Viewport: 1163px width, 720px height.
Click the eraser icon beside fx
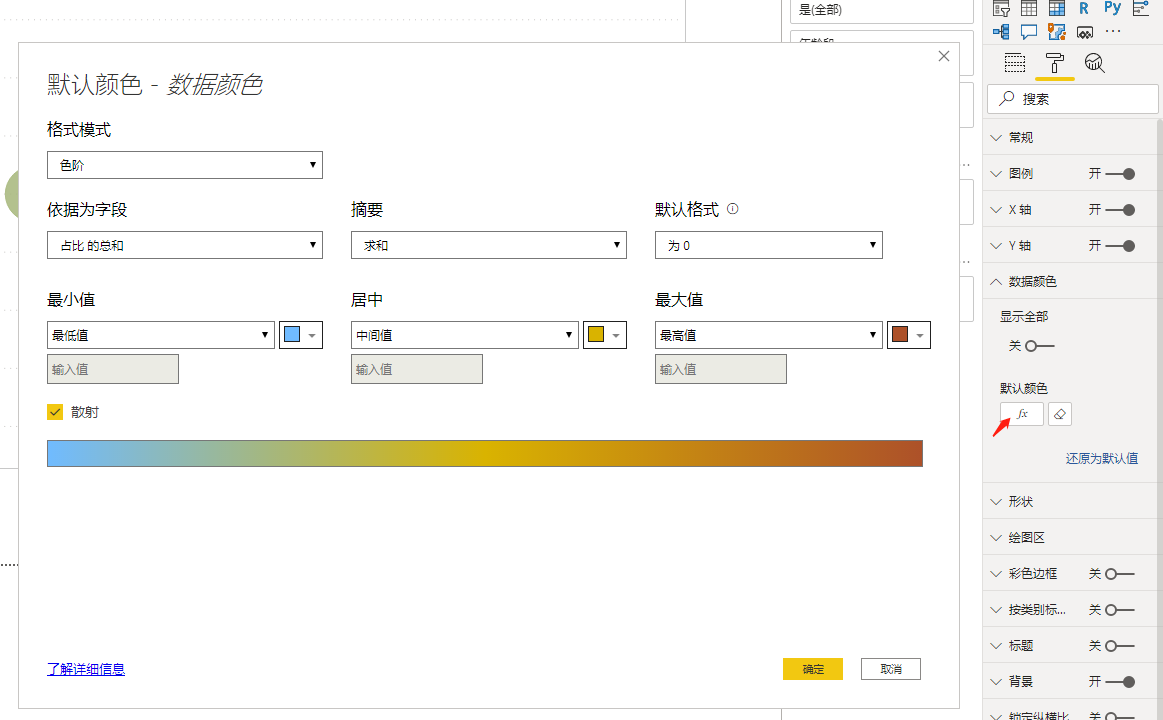click(1060, 414)
